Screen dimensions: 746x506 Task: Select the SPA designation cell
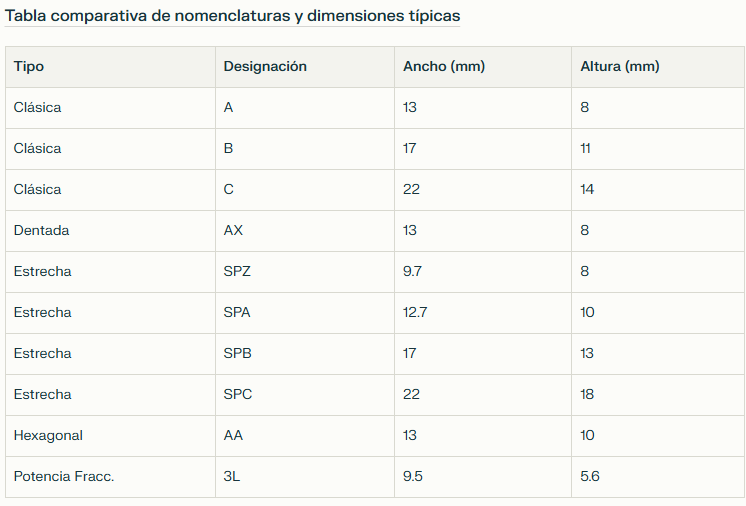point(305,312)
